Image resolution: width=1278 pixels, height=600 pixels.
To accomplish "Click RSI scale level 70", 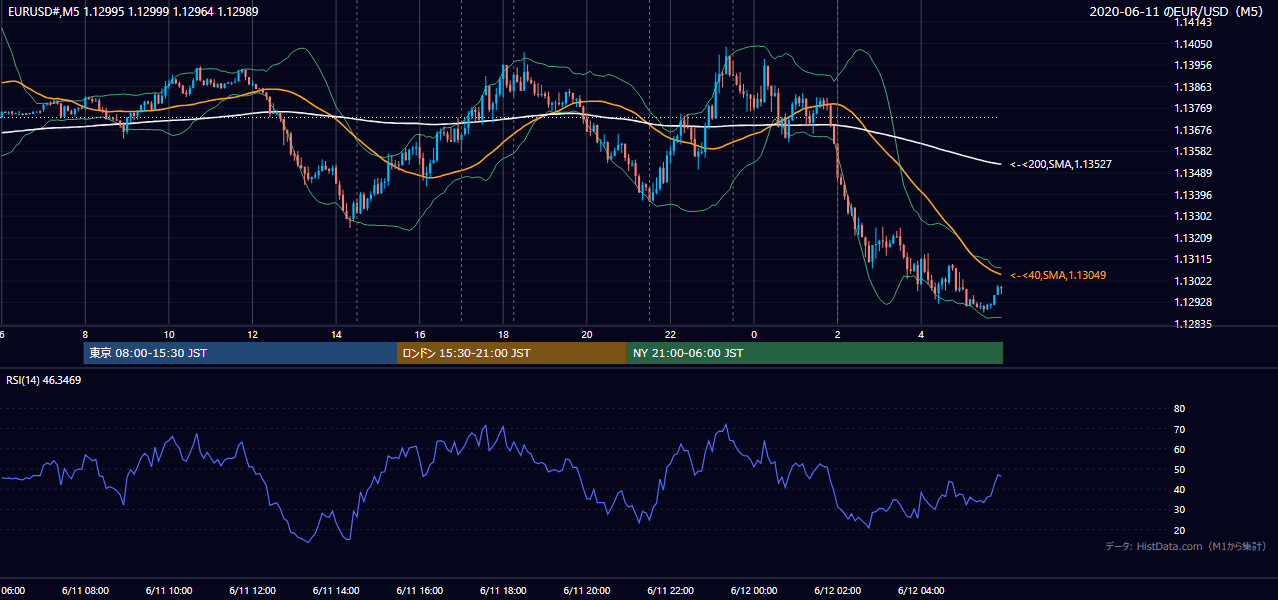I will pos(1179,430).
